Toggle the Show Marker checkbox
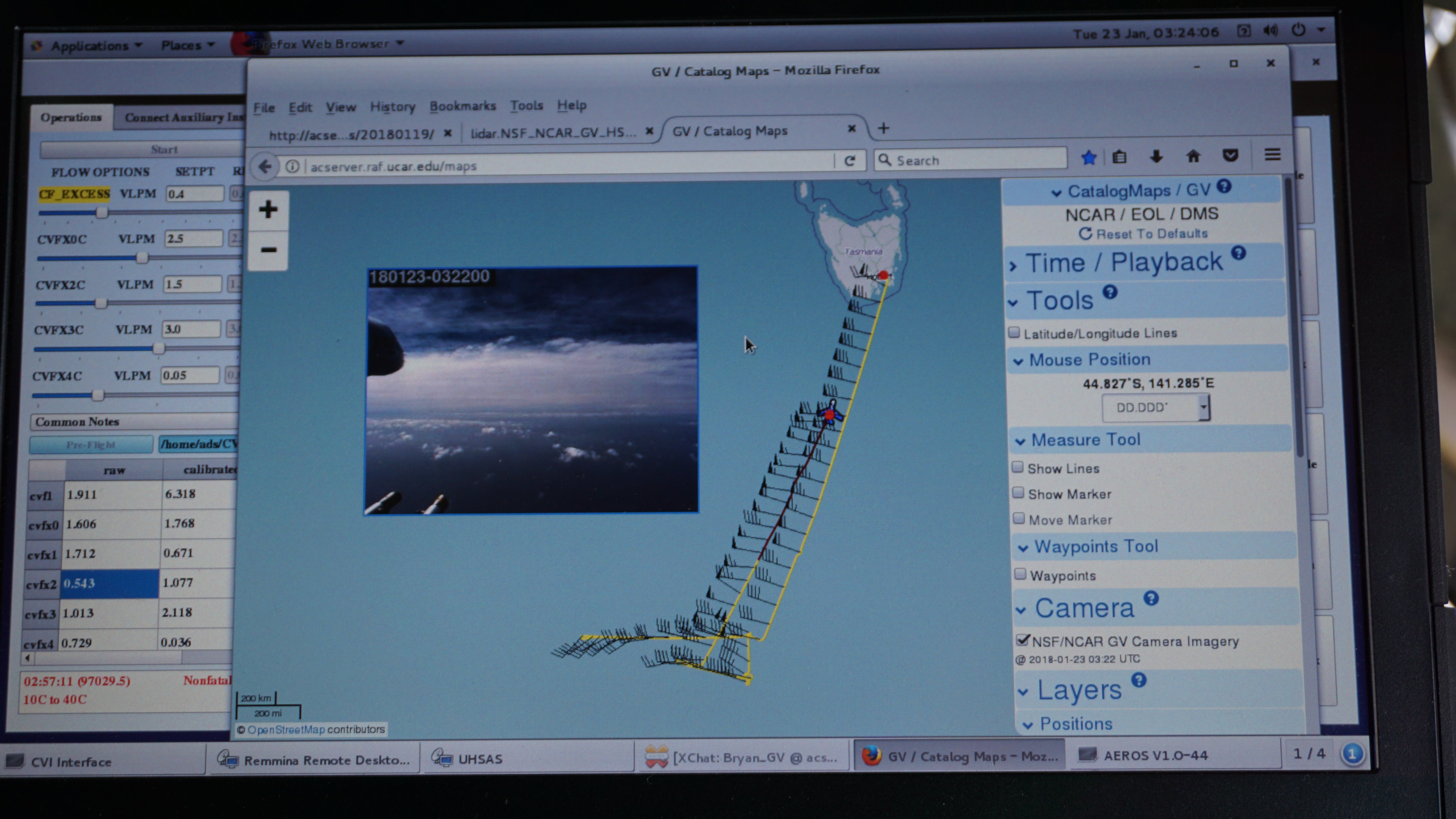The height and width of the screenshot is (819, 1456). pos(1018,493)
